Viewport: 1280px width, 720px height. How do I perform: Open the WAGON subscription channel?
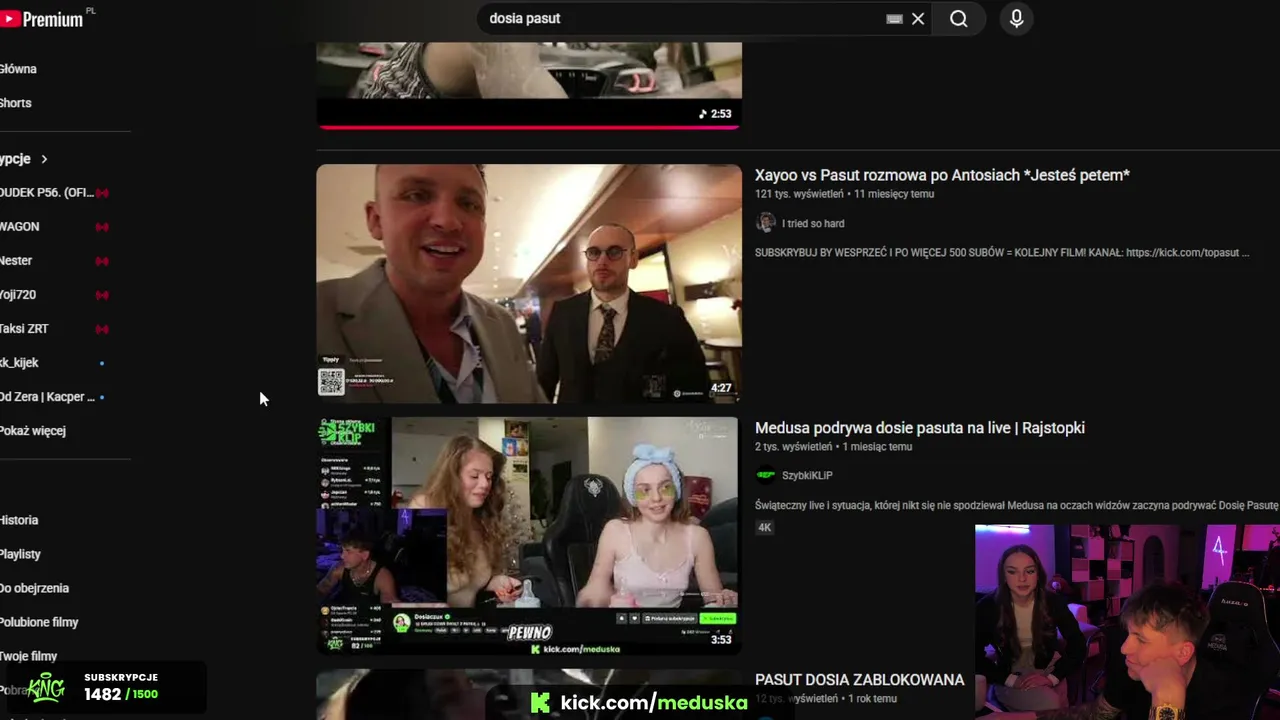point(20,227)
